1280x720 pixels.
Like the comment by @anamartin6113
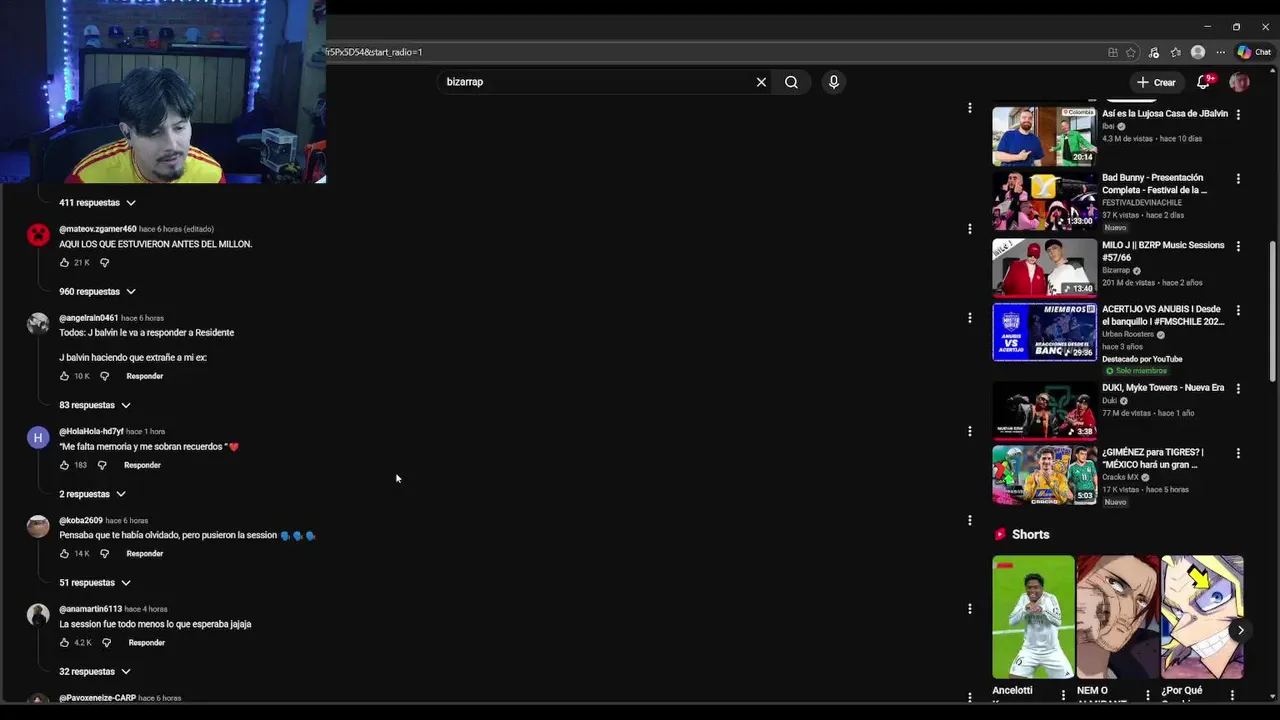64,643
